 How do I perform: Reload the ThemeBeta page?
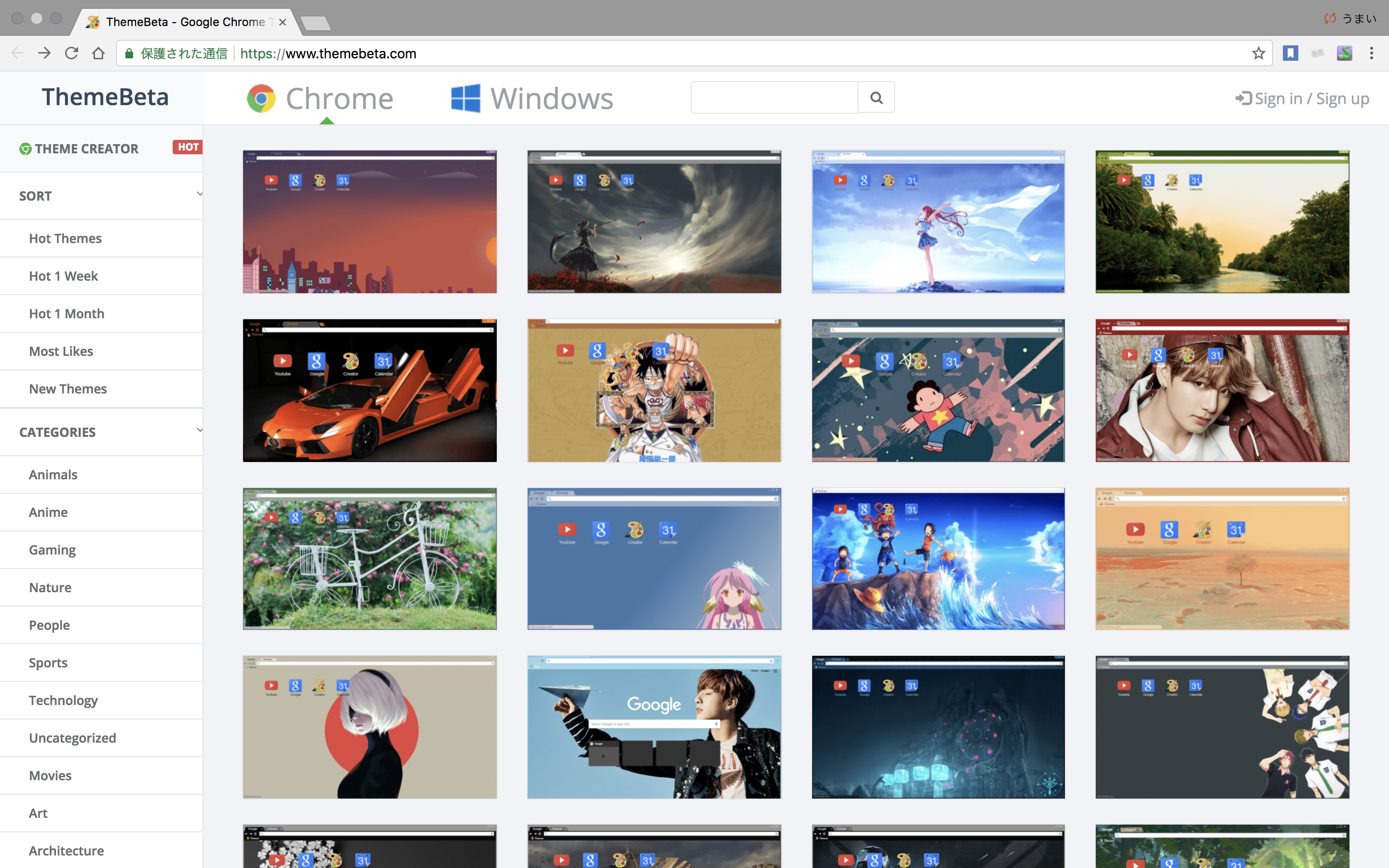coord(71,54)
